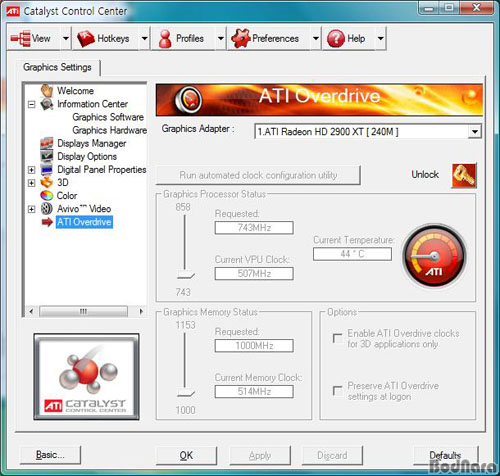Click the Discard button
The image size is (500, 476).
click(332, 455)
